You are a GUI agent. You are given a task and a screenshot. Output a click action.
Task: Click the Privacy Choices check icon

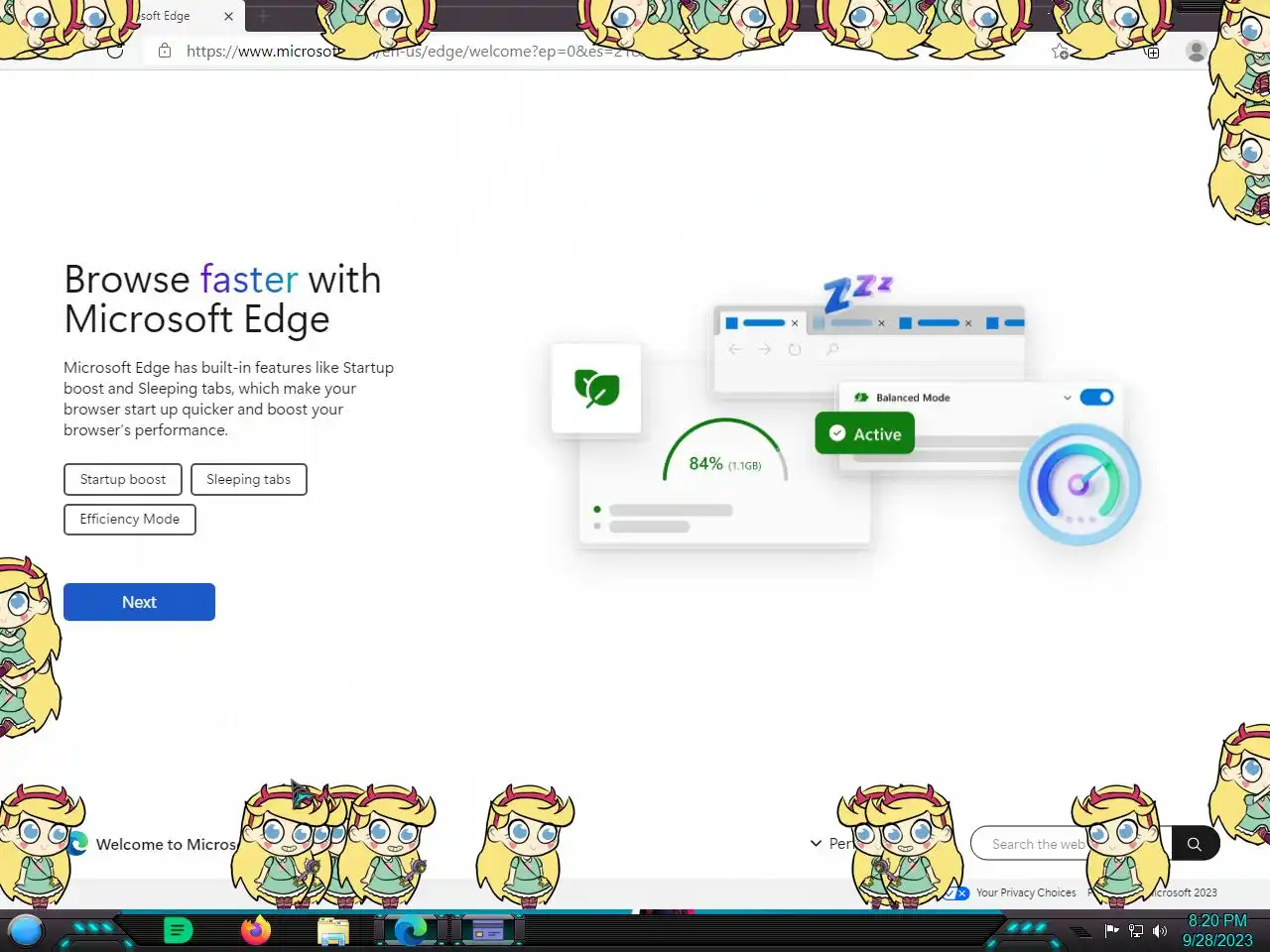point(956,892)
